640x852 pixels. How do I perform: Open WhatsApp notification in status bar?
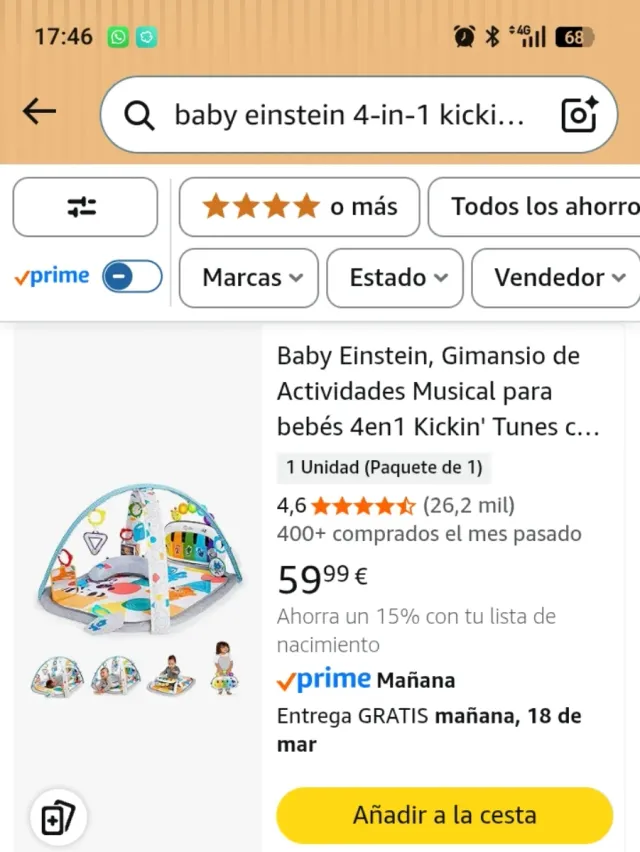119,37
